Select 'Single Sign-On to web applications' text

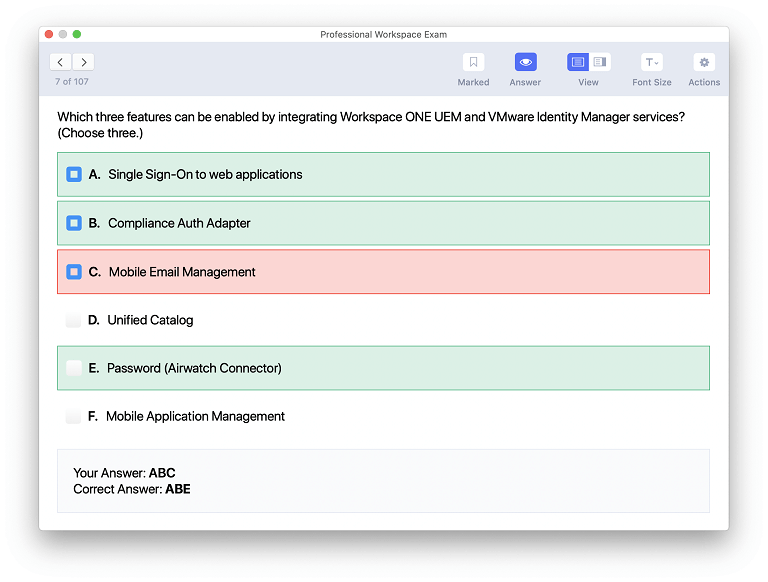205,174
